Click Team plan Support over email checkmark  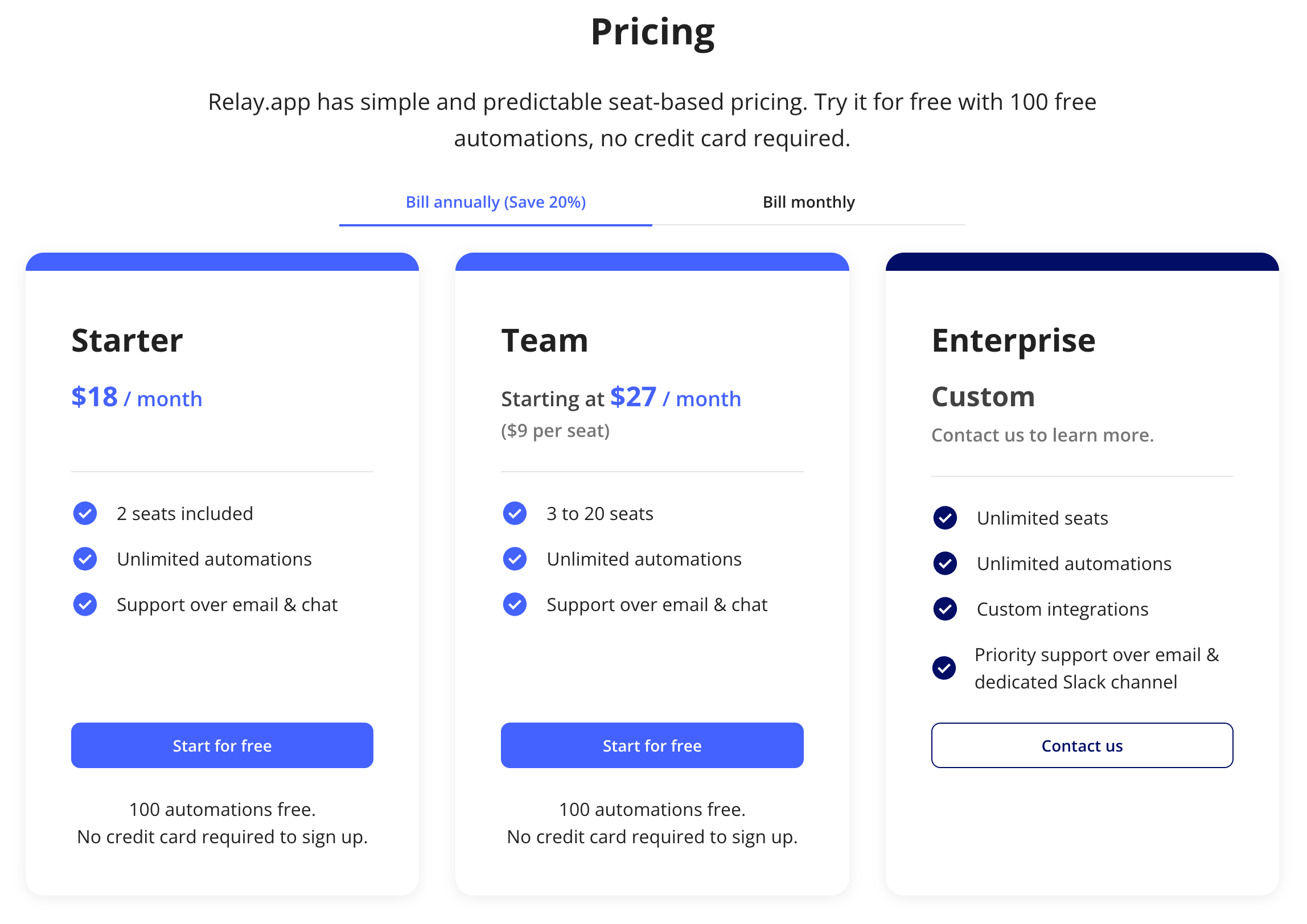coord(515,605)
